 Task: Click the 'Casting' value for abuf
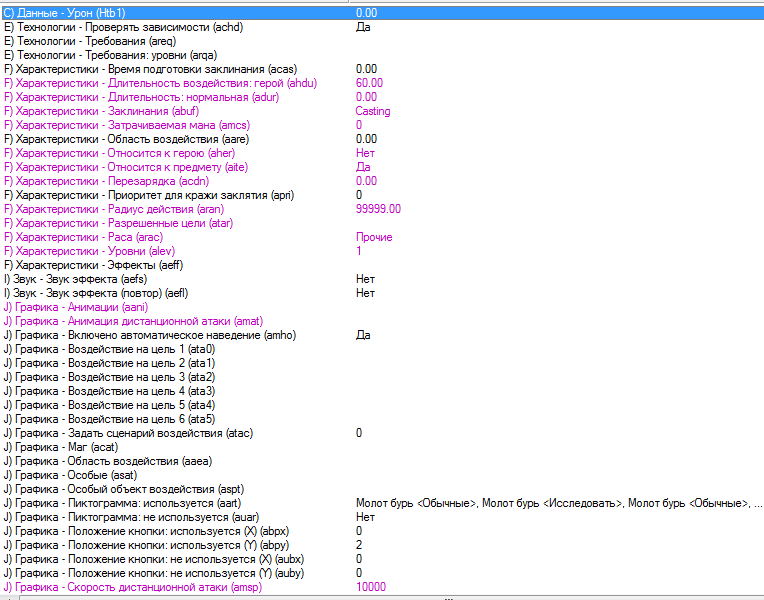373,112
